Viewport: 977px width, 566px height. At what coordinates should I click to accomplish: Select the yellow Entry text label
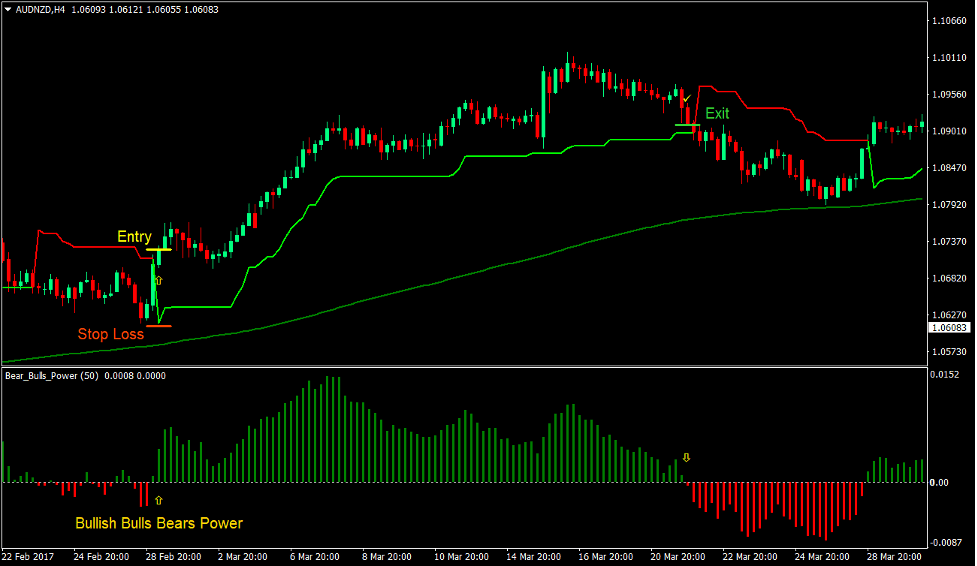click(134, 237)
